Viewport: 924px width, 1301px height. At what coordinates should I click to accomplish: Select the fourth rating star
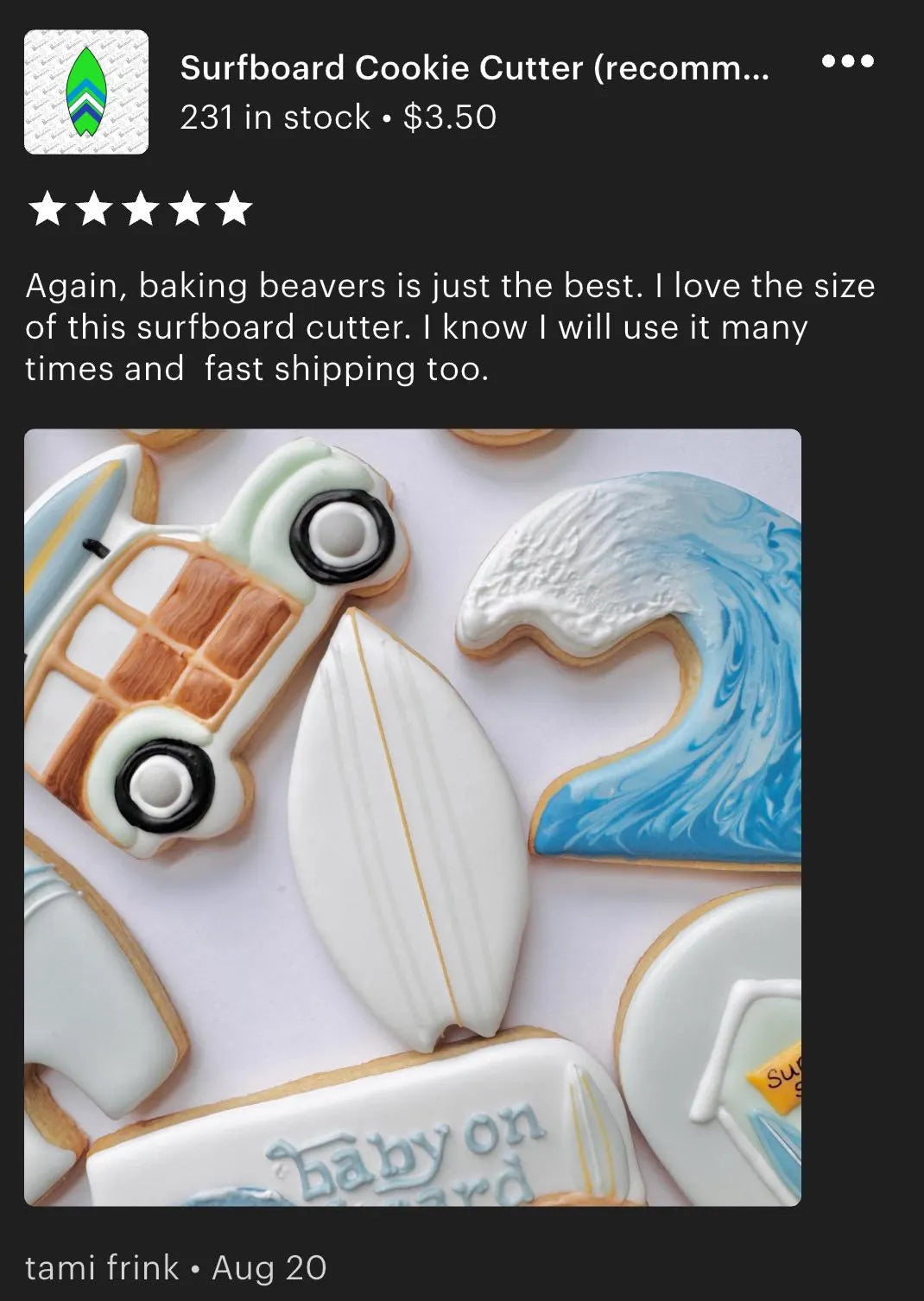(x=187, y=210)
